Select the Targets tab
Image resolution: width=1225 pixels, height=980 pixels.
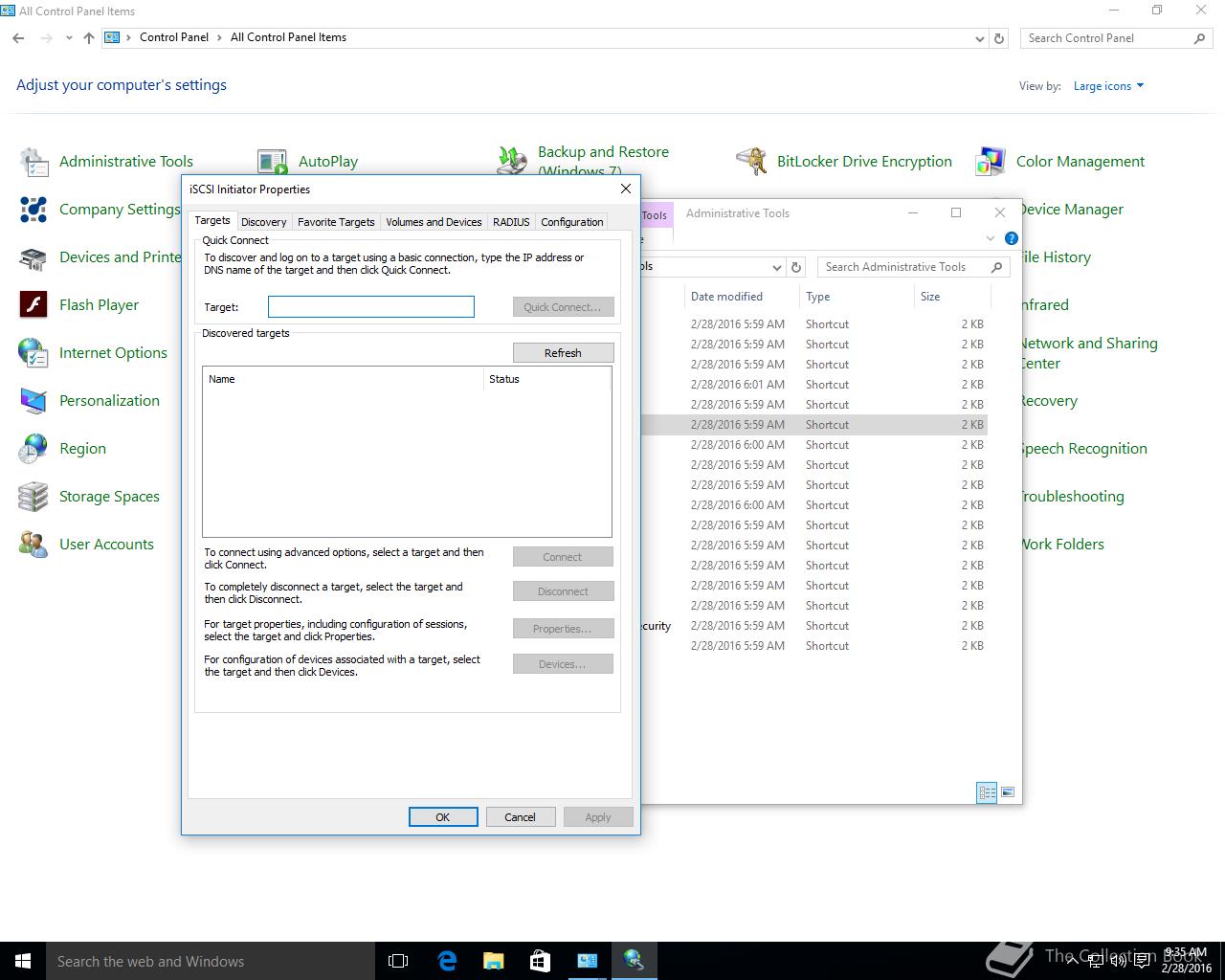212,220
